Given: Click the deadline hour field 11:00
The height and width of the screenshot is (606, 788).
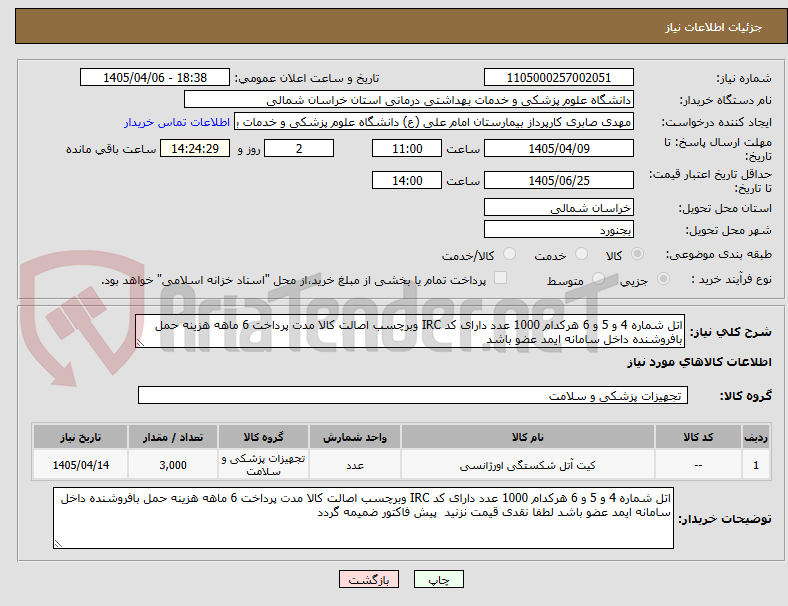Looking at the screenshot, I should 407,148.
